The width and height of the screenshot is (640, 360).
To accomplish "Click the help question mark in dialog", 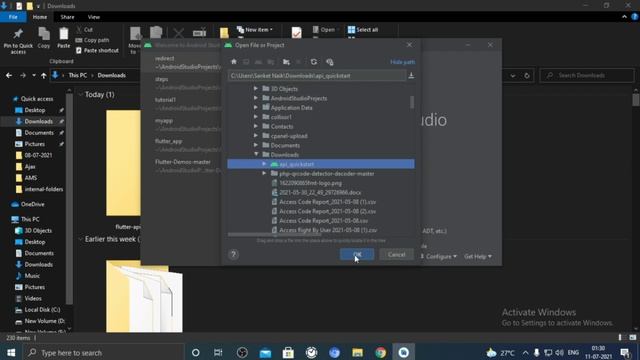I will (233, 255).
